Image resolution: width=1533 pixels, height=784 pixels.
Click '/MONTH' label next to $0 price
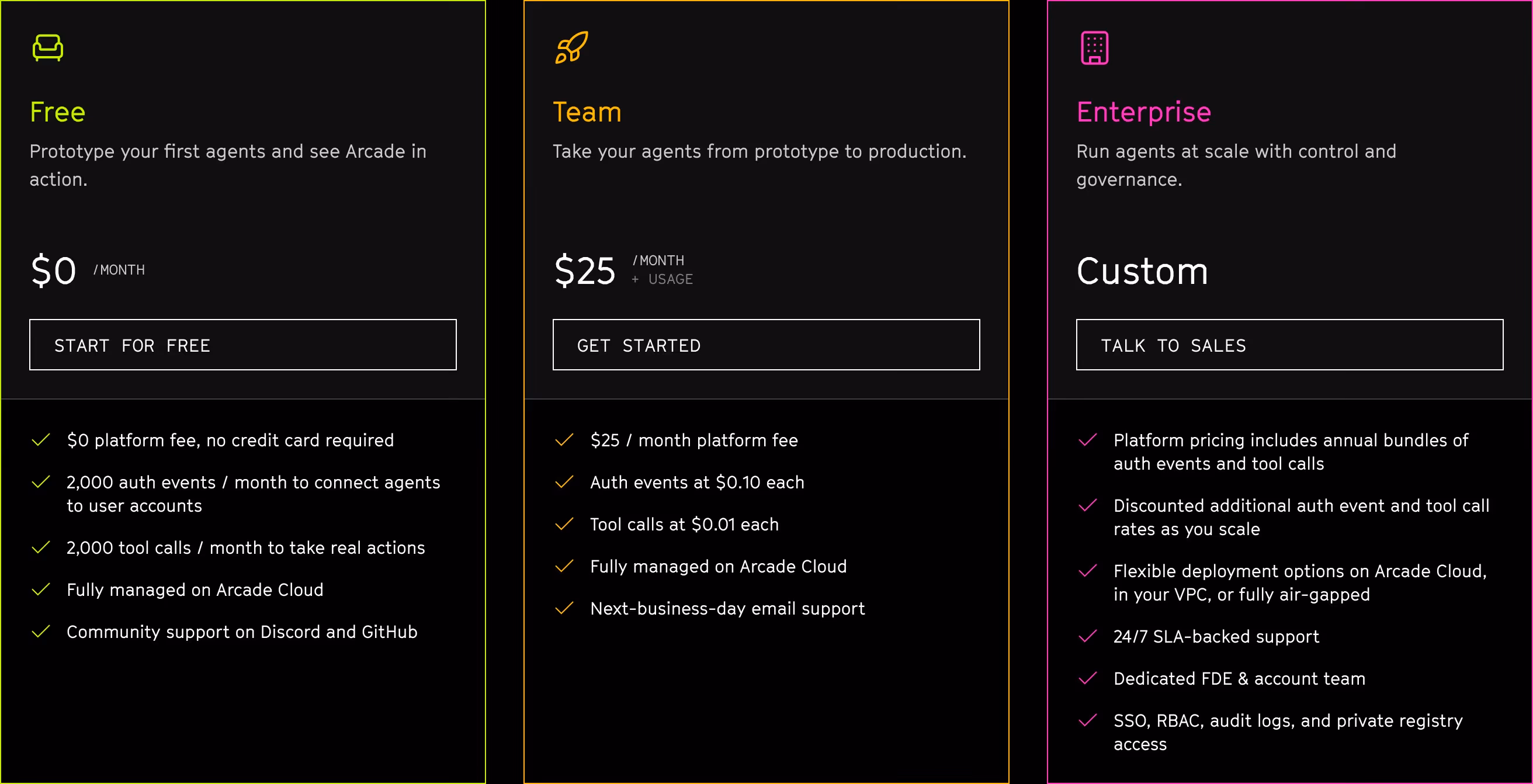click(119, 270)
